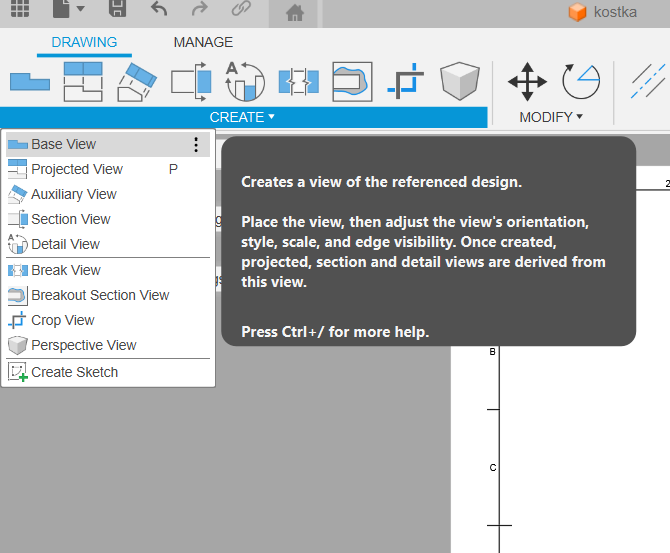Click the Break View toolbar icon
Viewport: 670px width, 553px height.
click(298, 82)
